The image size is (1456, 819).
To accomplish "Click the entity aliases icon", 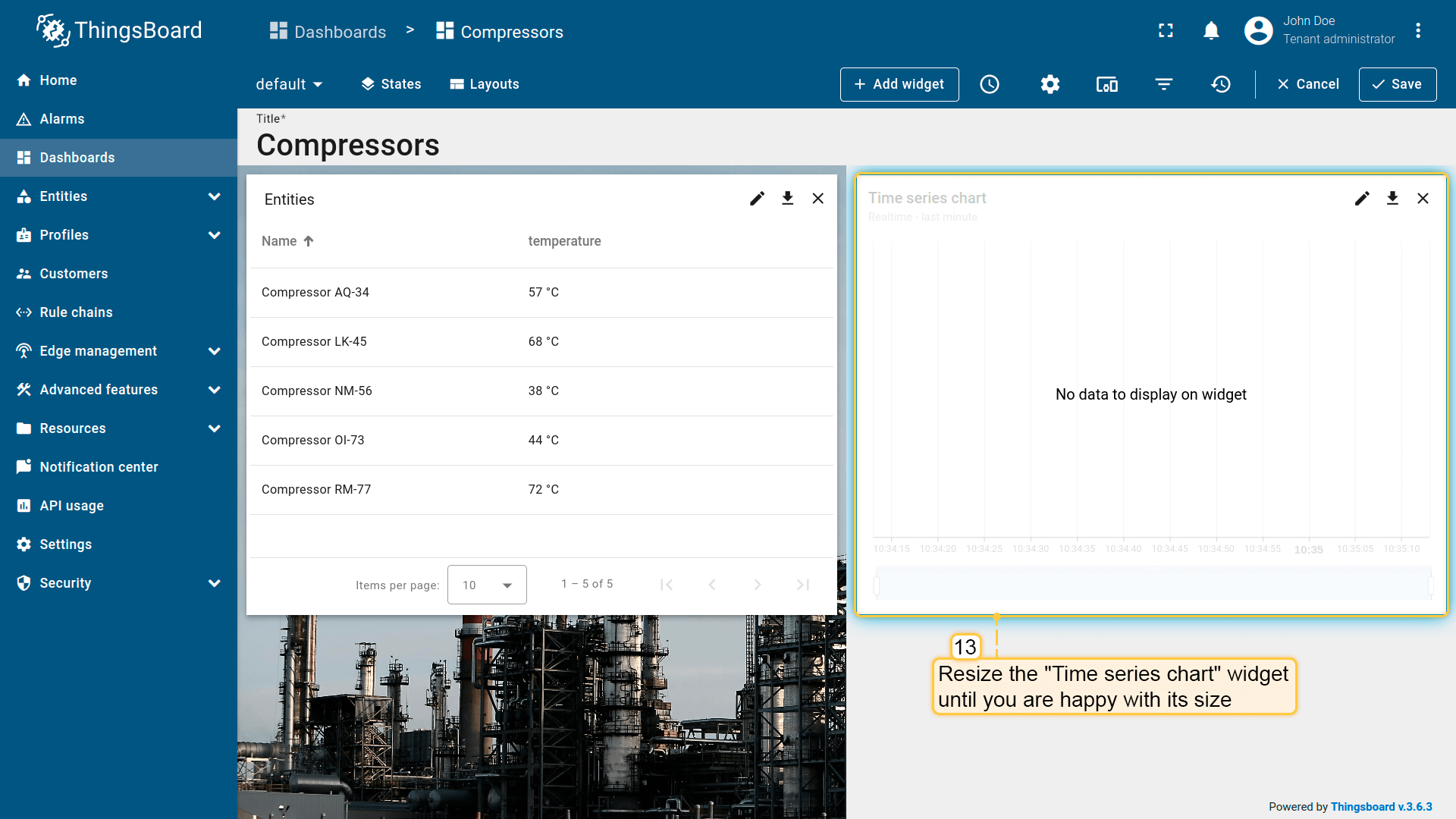I will pos(1106,84).
